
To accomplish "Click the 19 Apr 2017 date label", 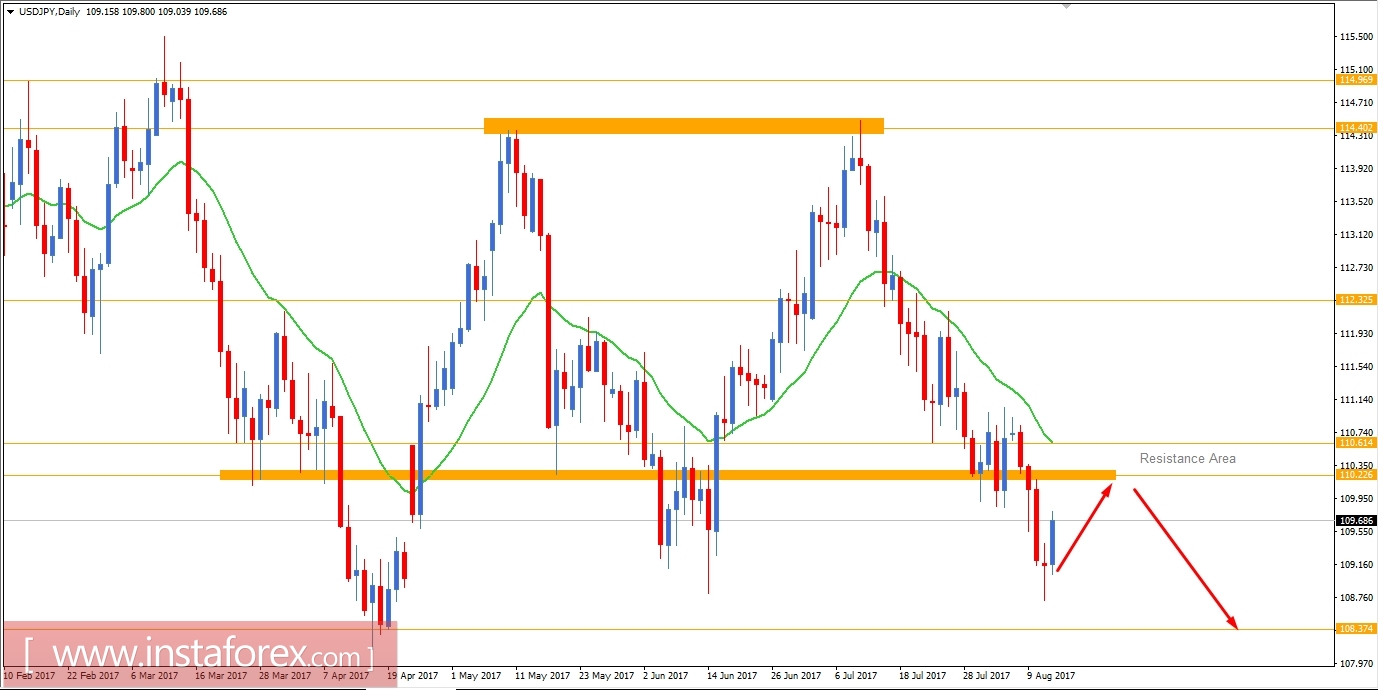I will coord(411,675).
